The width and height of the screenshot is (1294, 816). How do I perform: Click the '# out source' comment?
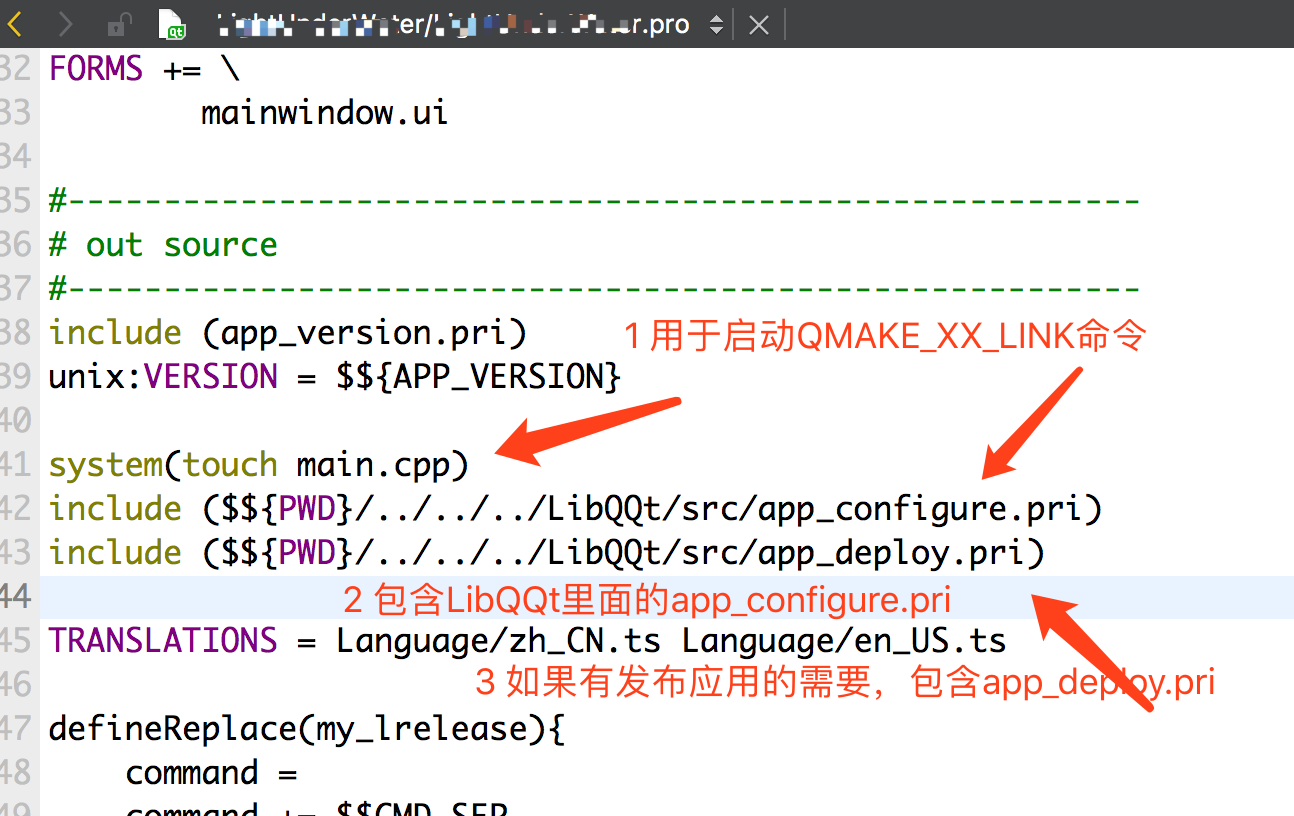coord(164,245)
